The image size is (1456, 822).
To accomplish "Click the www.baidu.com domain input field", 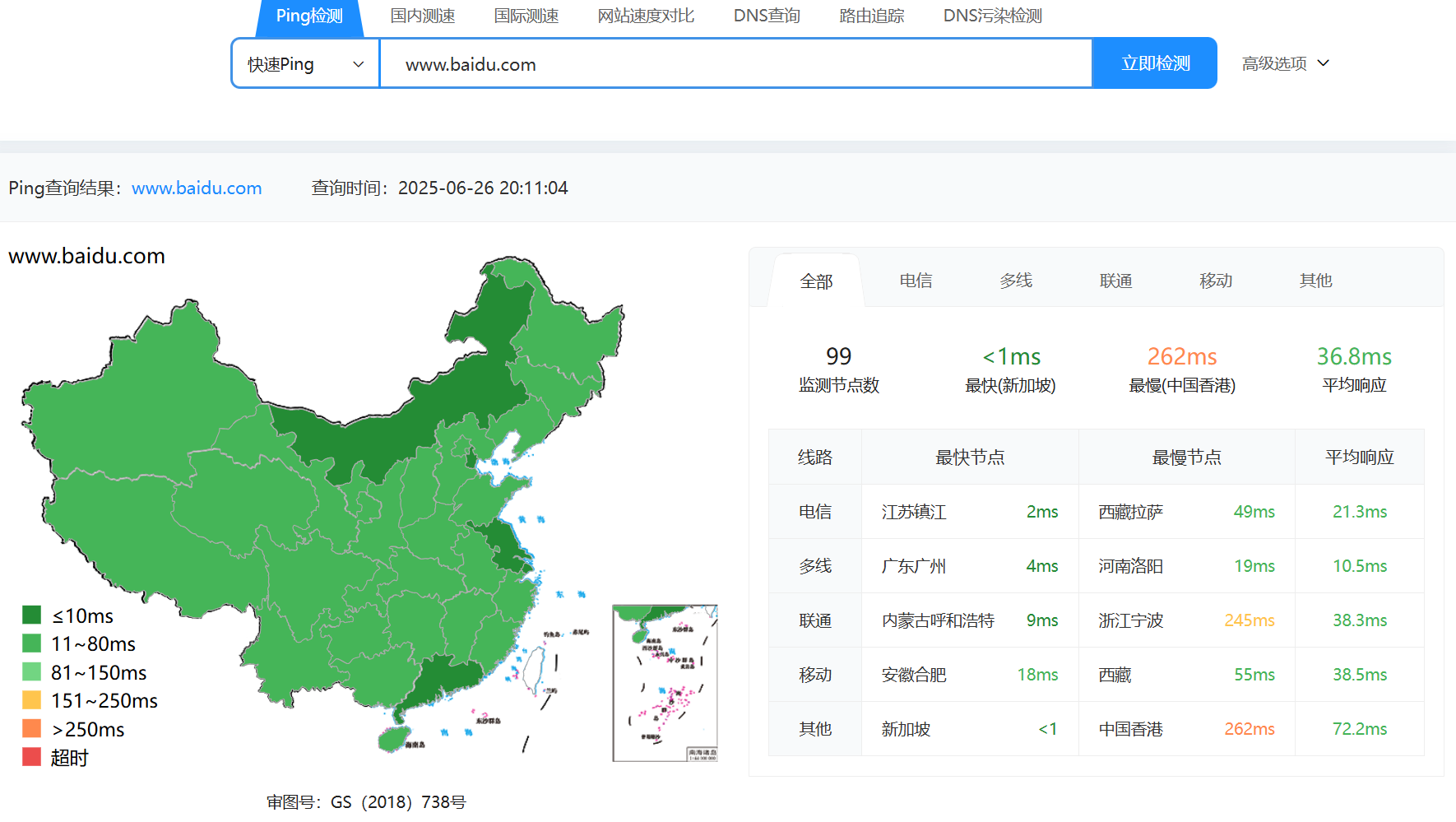I will (735, 64).
